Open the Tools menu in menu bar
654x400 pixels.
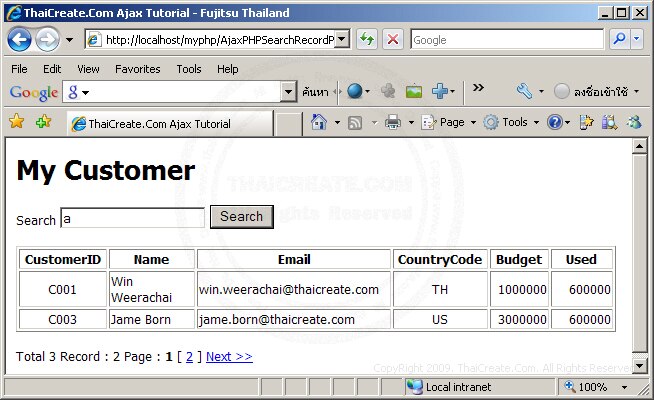coord(189,69)
